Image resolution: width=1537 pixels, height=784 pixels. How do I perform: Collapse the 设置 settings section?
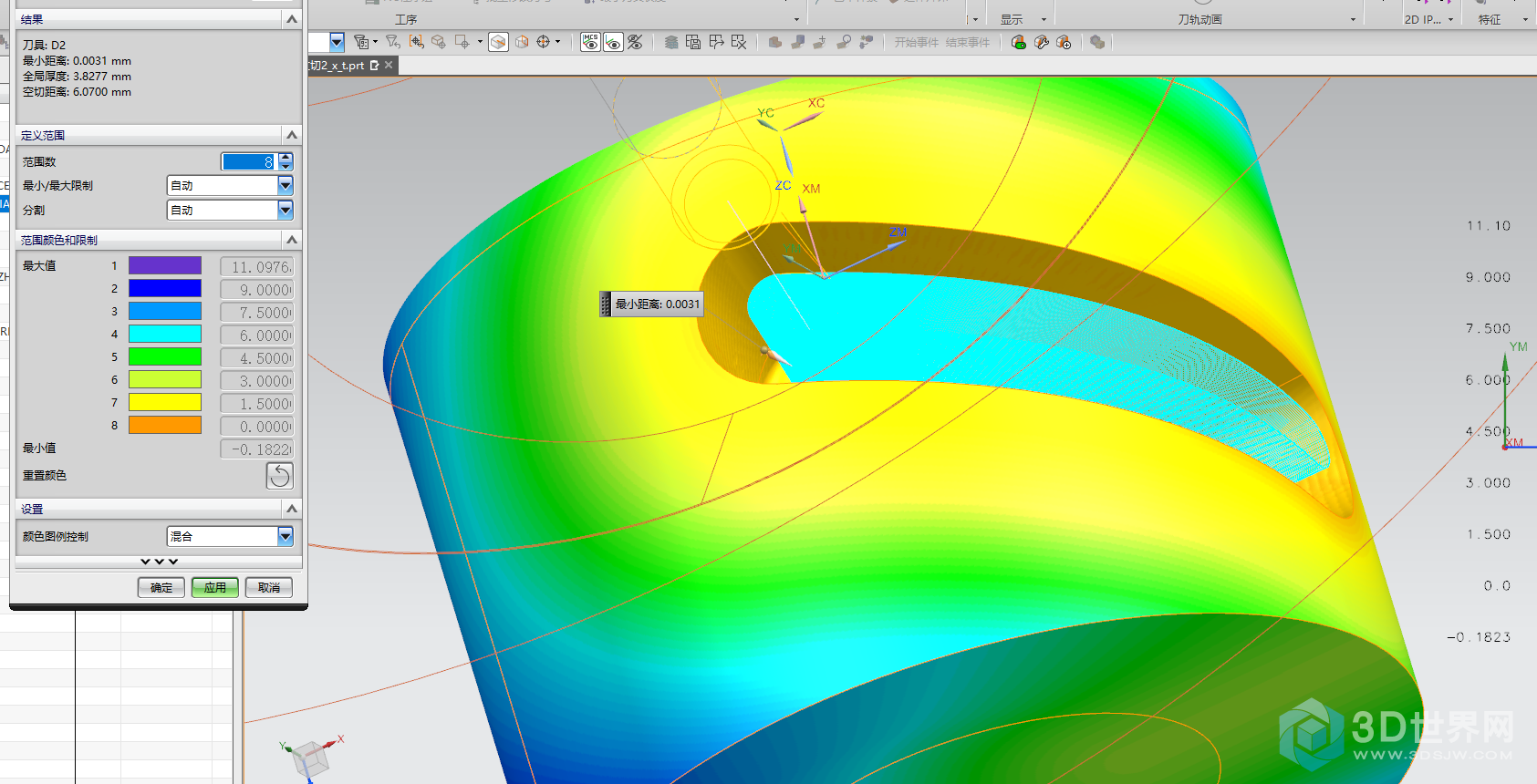tap(292, 509)
